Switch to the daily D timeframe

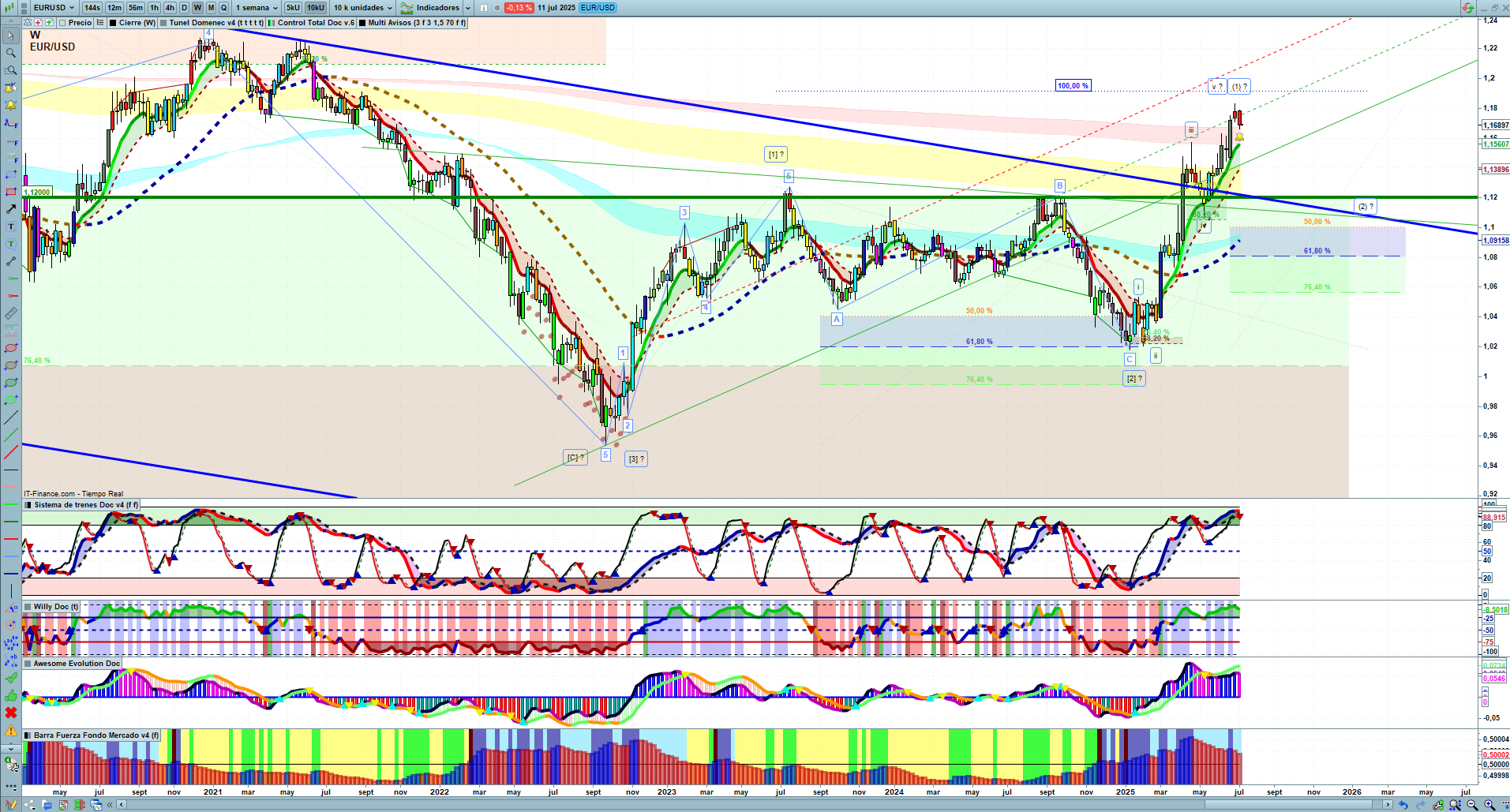185,8
